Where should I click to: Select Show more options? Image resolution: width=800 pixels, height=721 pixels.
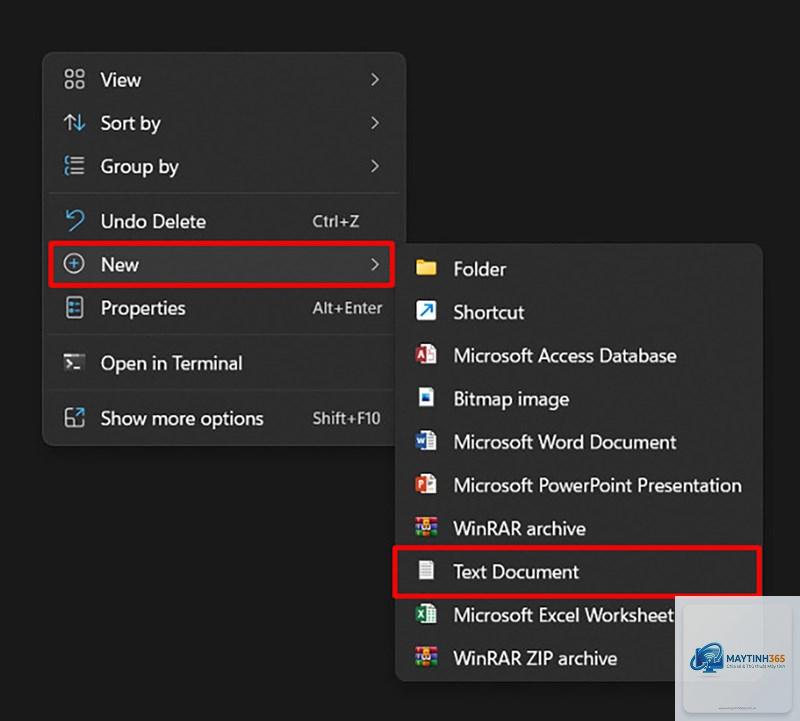(x=223, y=418)
